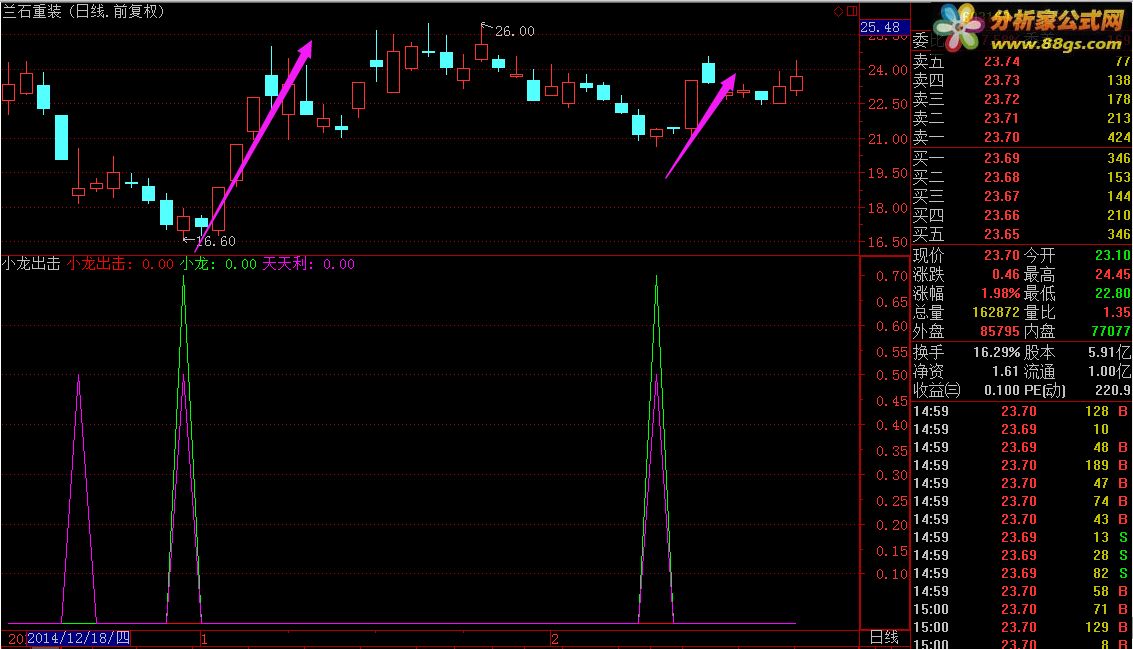Click the 涨跌 value 0.46
Image resolution: width=1133 pixels, height=649 pixels.
click(1006, 275)
